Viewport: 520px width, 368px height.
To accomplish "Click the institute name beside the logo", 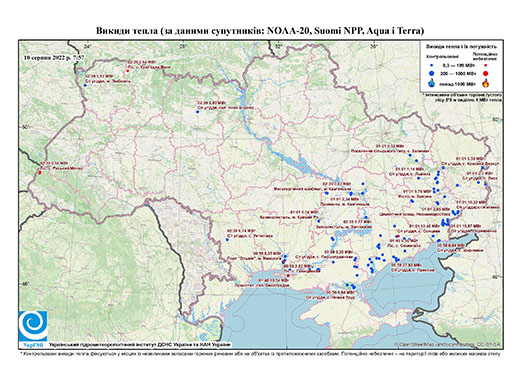I will [x=140, y=345].
